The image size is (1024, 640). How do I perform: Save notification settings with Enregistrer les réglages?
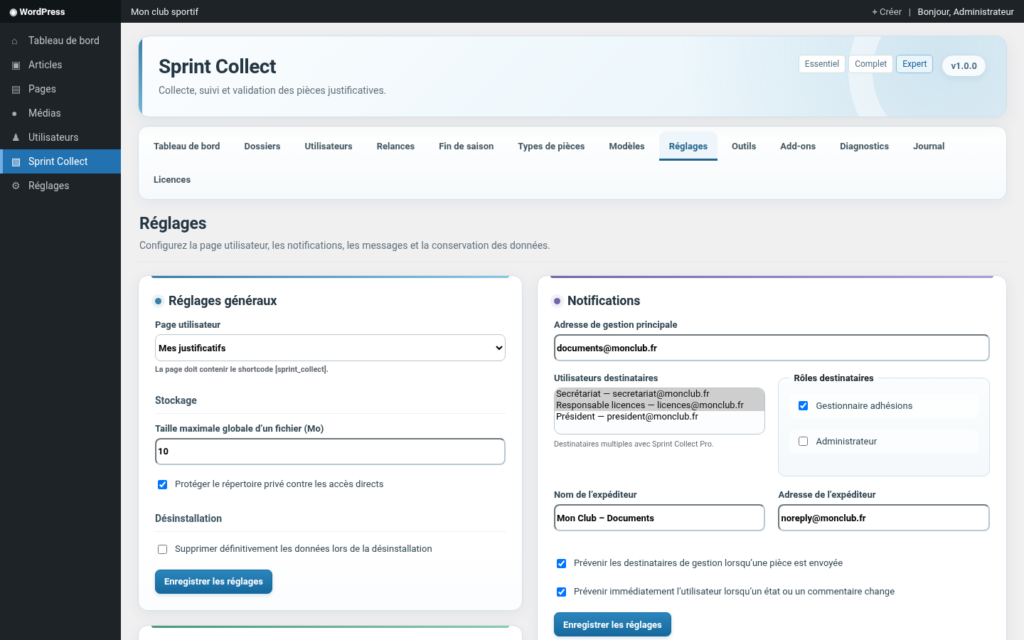[x=613, y=625]
